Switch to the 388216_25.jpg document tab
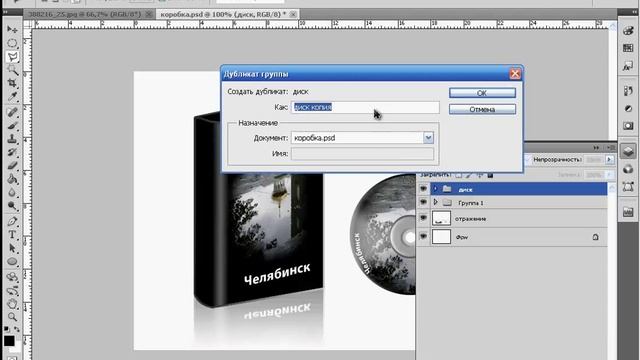This screenshot has height=360, width=640. (84, 14)
